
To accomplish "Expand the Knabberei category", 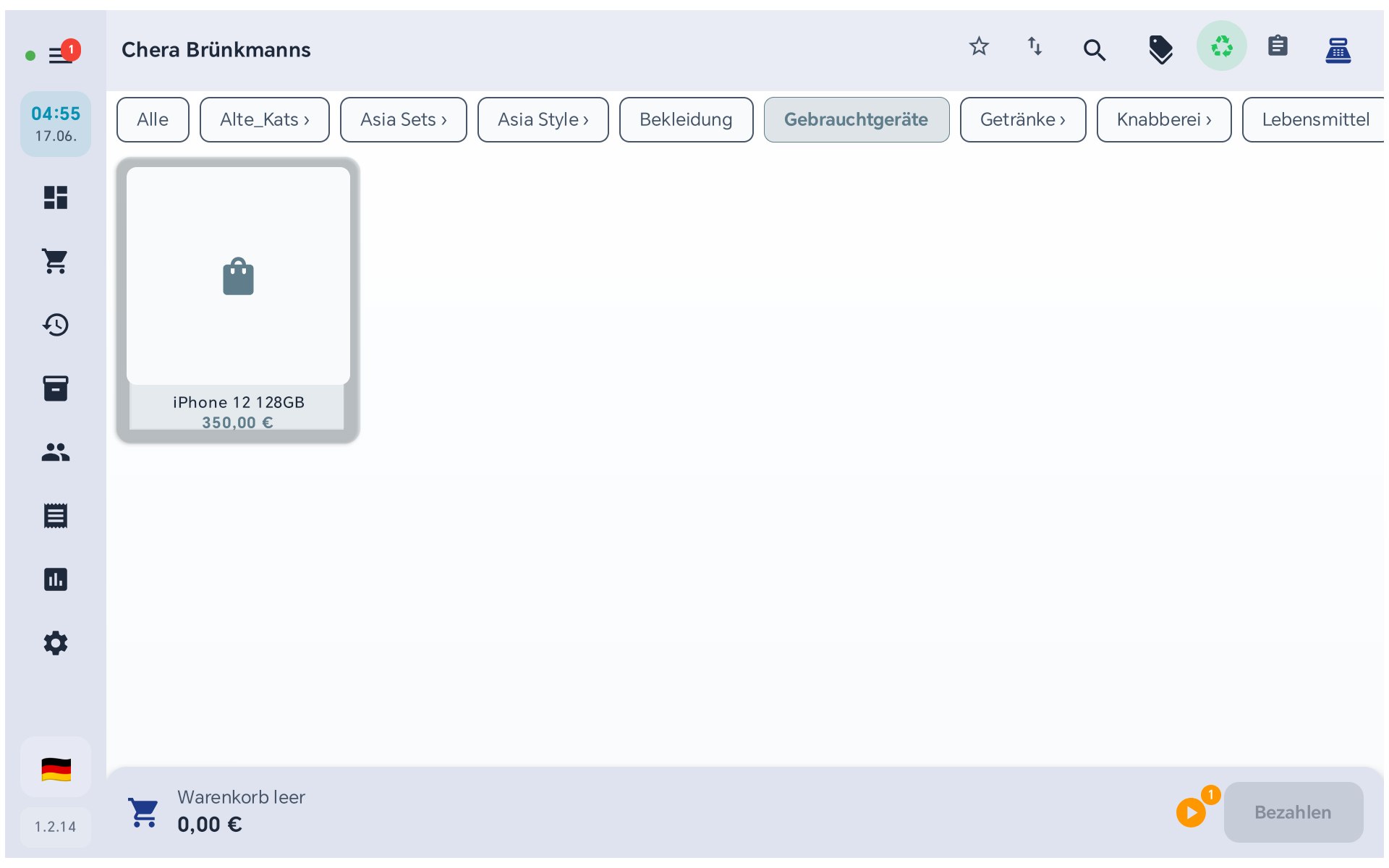I will [1164, 119].
